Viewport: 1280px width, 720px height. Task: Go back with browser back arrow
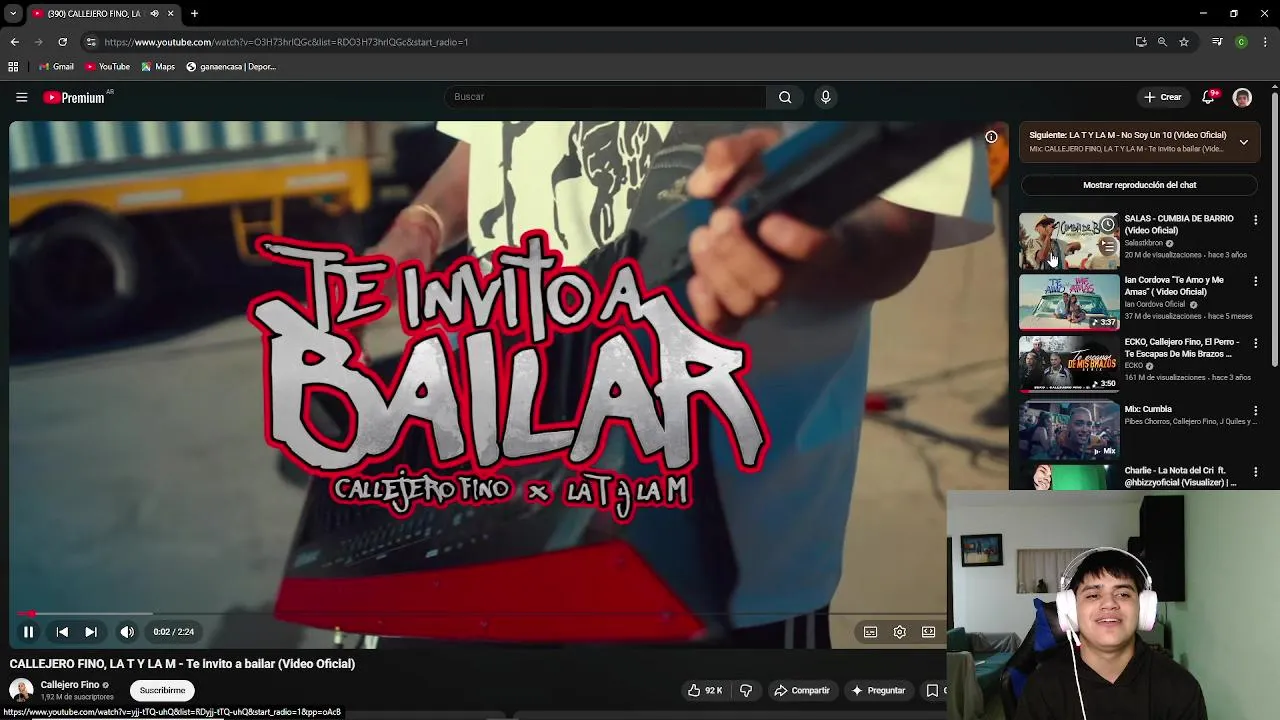click(14, 42)
